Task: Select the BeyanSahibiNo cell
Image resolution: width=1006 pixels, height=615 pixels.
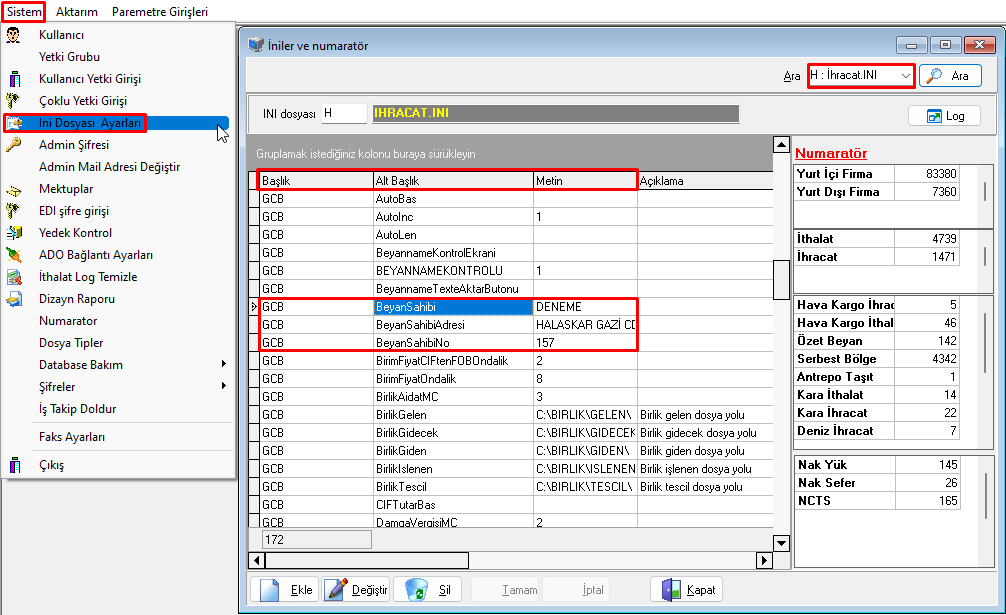Action: (453, 343)
